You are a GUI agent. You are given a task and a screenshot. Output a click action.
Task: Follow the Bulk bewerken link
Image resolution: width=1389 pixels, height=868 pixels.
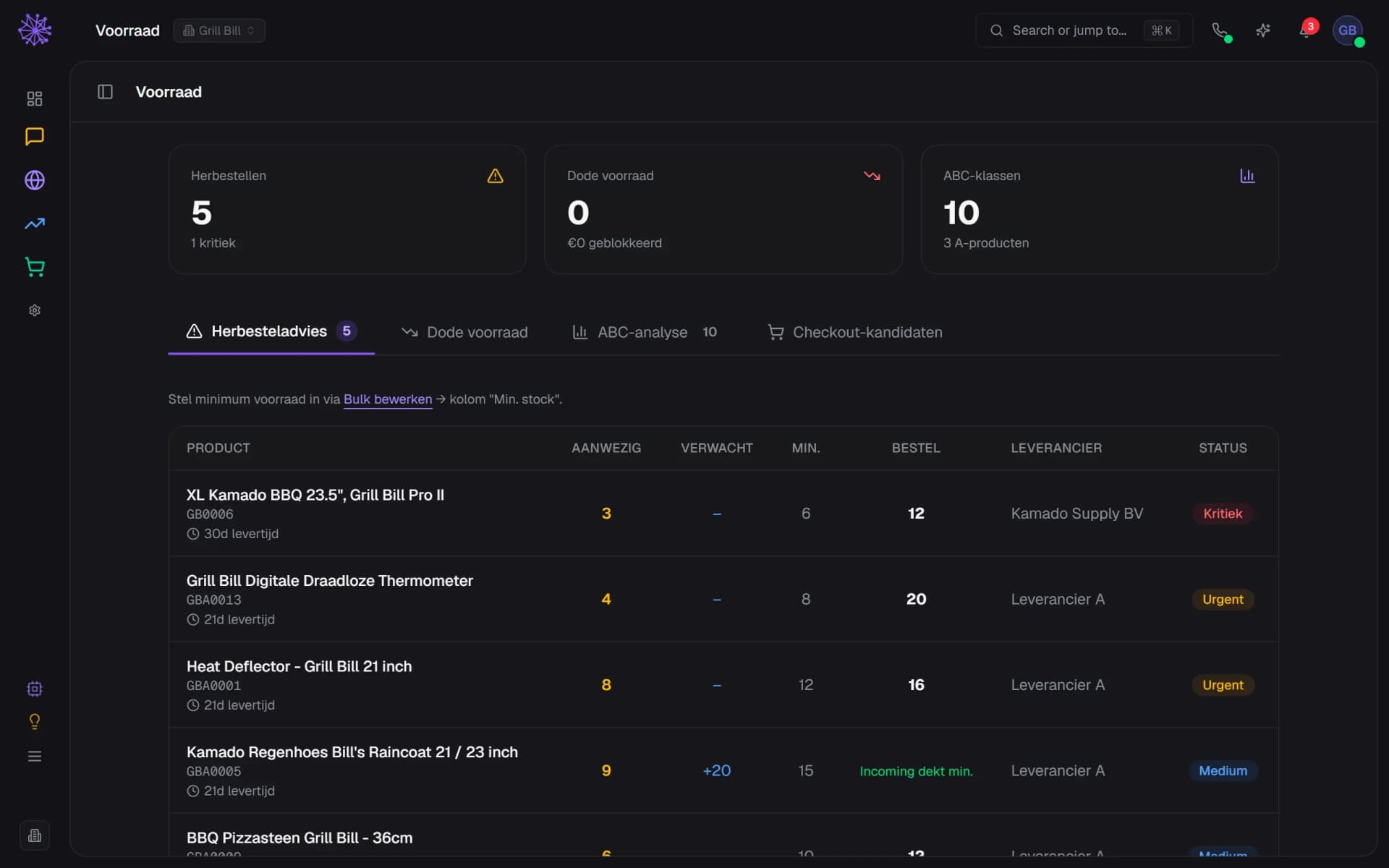(388, 399)
